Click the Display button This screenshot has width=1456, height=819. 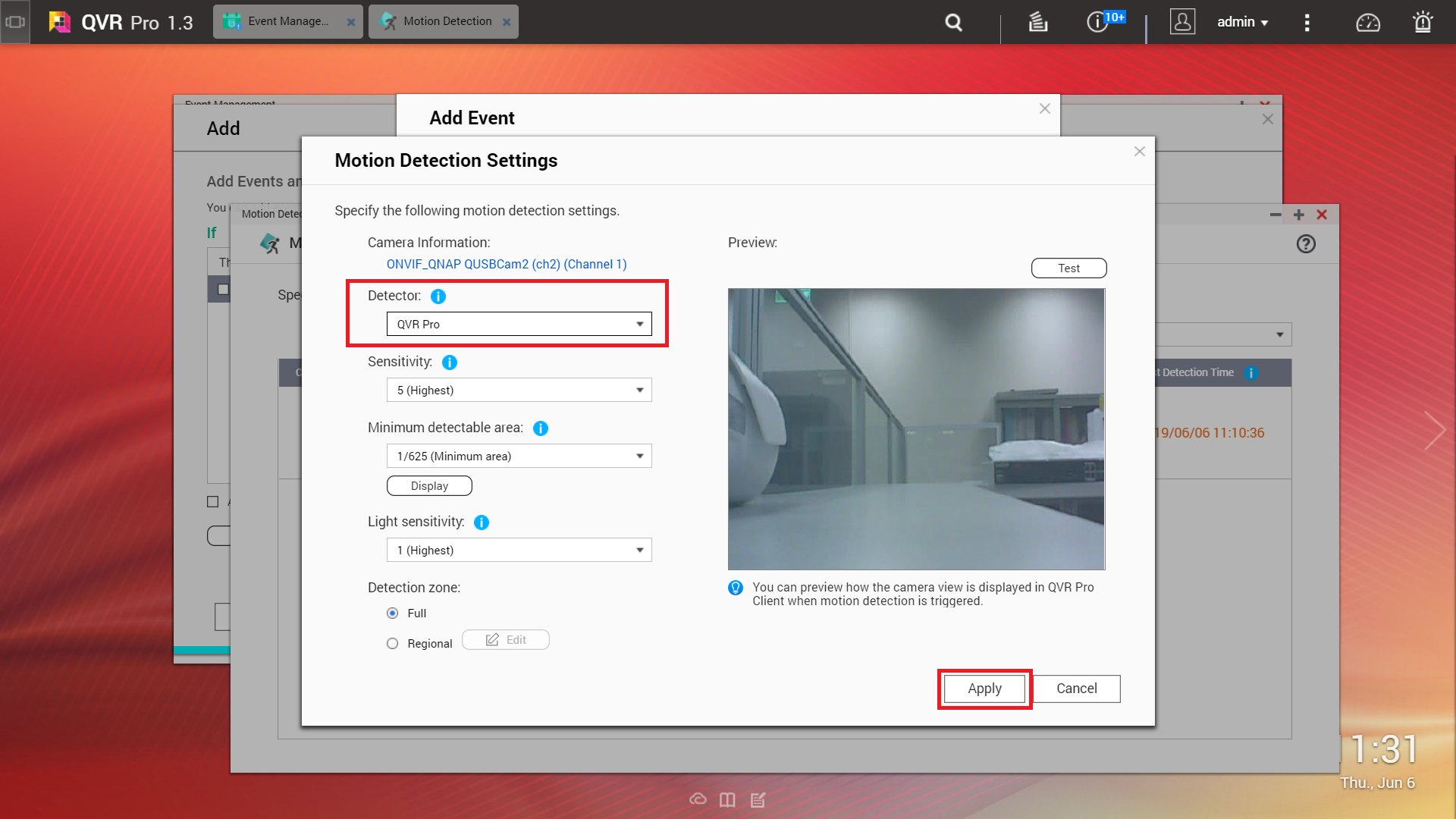pyautogui.click(x=429, y=485)
